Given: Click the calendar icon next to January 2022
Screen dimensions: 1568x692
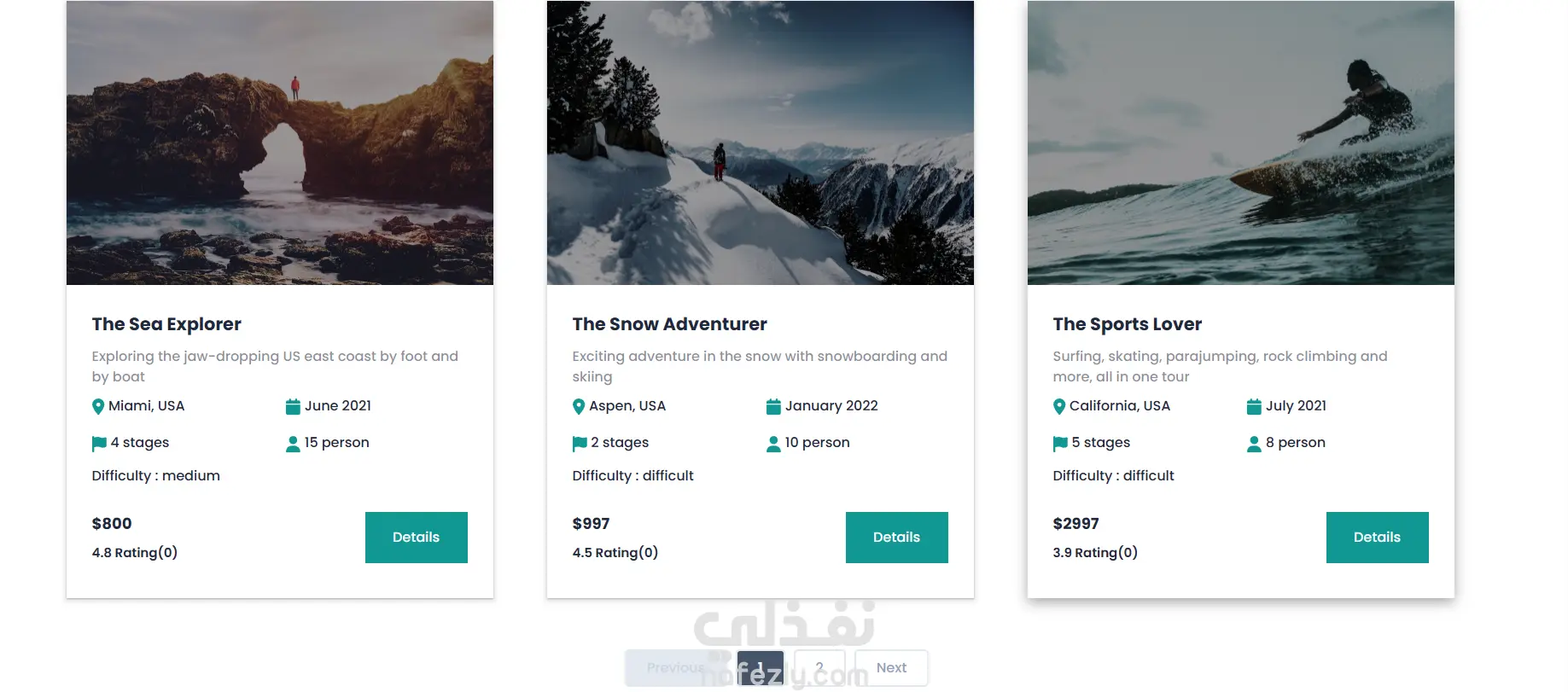Looking at the screenshot, I should click(x=773, y=407).
